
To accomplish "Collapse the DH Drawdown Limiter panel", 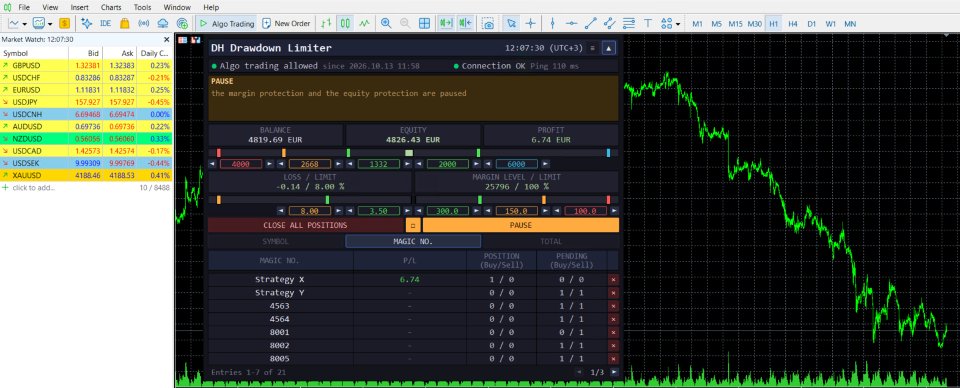I will tap(609, 48).
